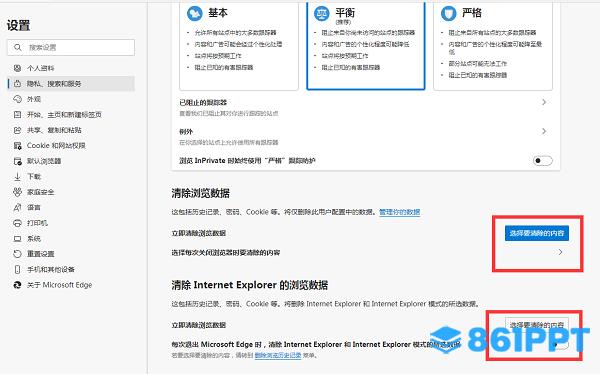Open 选择每次关闭浏览器时要清除的内容 chevron
Viewport: 600px width, 374px height.
pos(560,252)
